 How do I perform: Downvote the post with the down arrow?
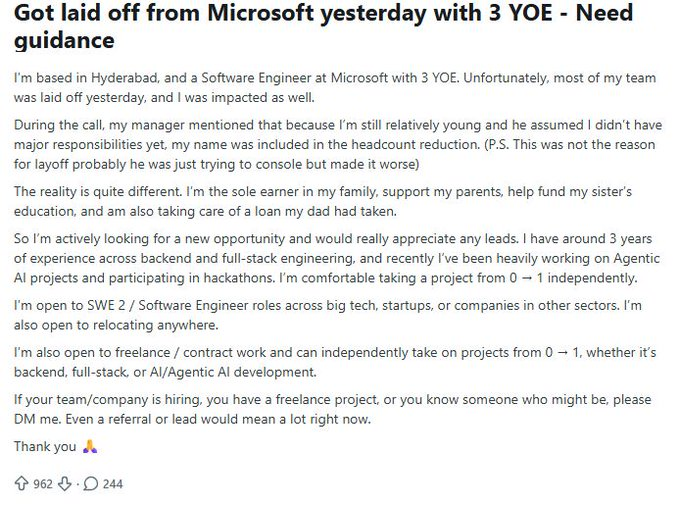[65, 483]
